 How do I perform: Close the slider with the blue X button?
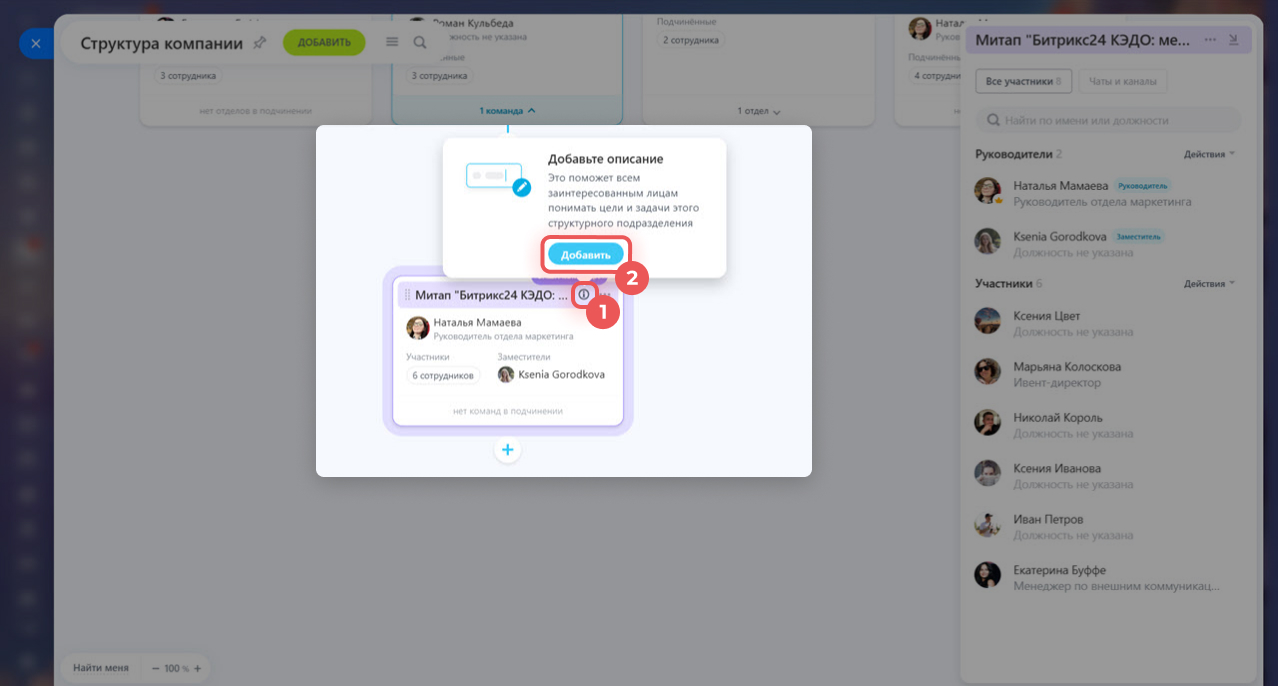click(x=35, y=44)
